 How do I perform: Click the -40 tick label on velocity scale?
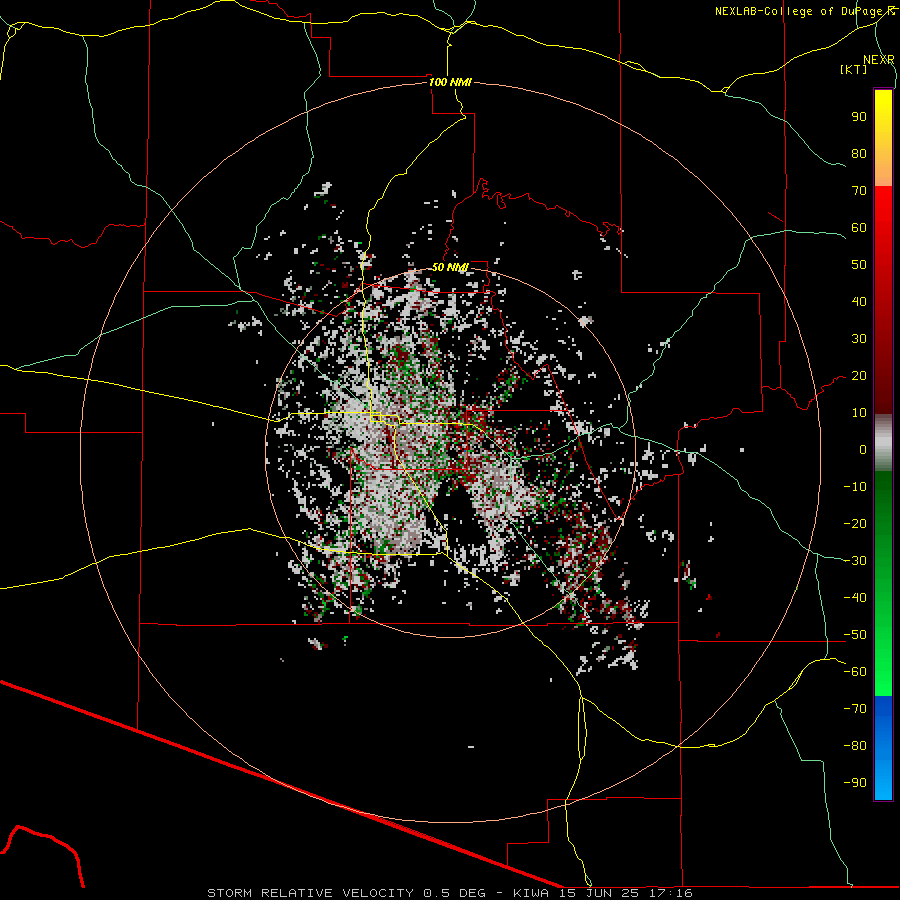pos(855,598)
